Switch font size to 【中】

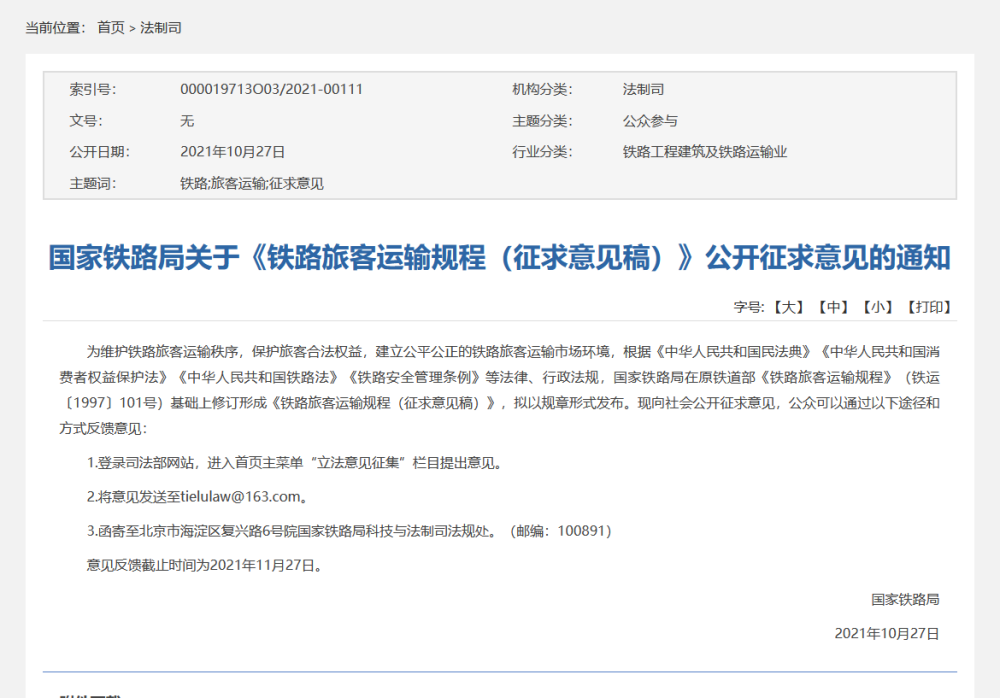coord(833,308)
